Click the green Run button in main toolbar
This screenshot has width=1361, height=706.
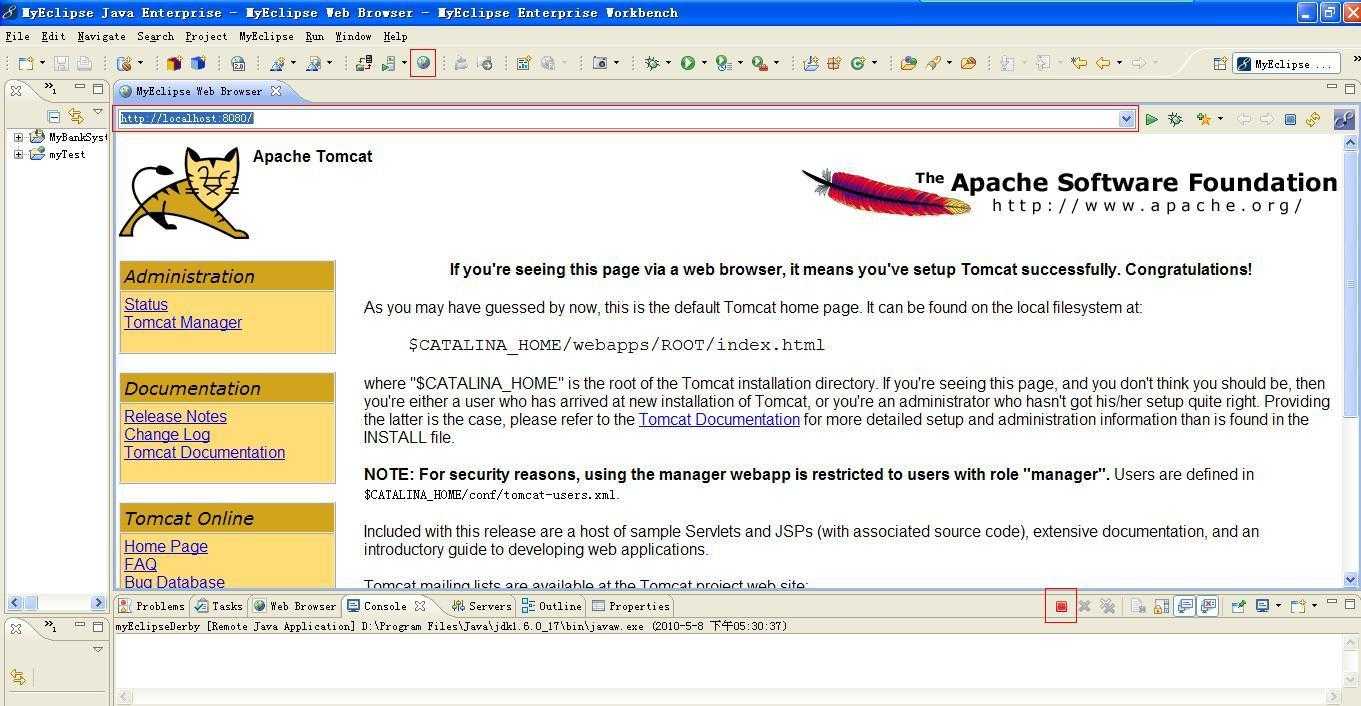[x=688, y=63]
